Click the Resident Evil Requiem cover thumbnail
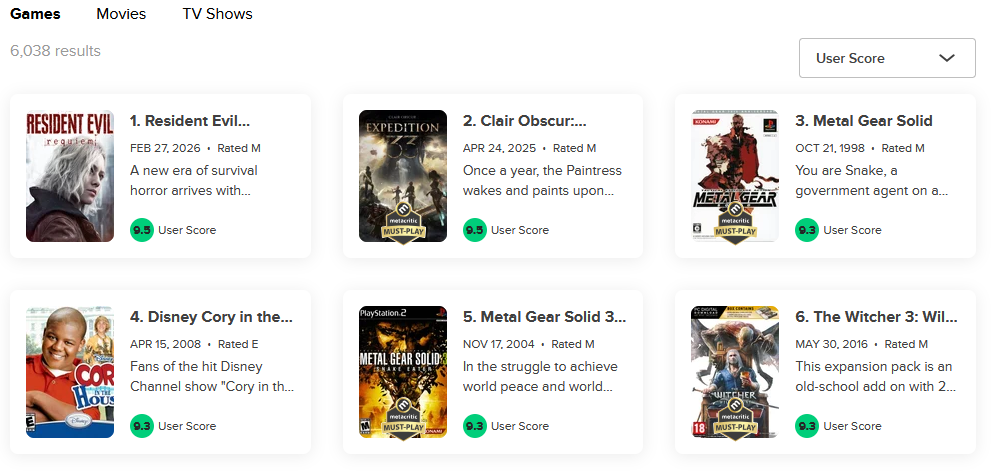This screenshot has height=473, width=995. tap(70, 176)
